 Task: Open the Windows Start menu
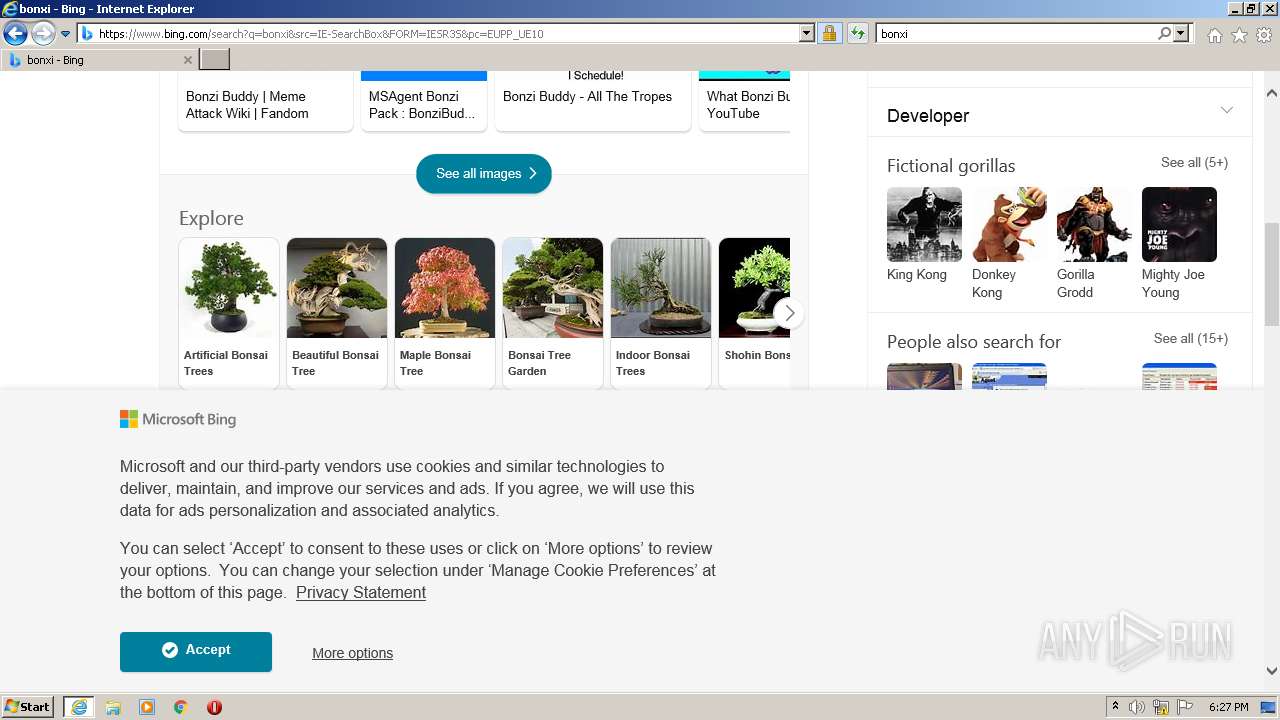[x=28, y=707]
